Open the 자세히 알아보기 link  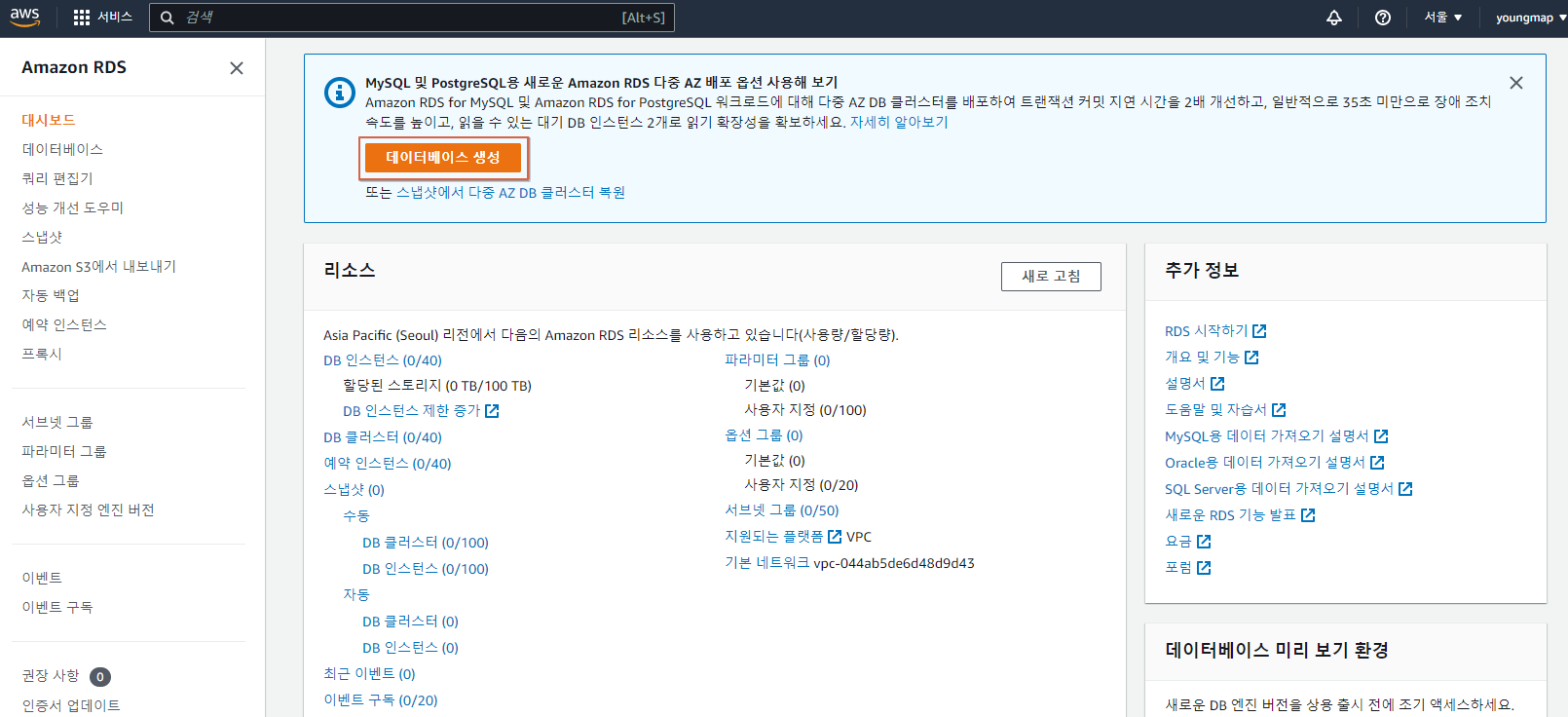[x=899, y=123]
